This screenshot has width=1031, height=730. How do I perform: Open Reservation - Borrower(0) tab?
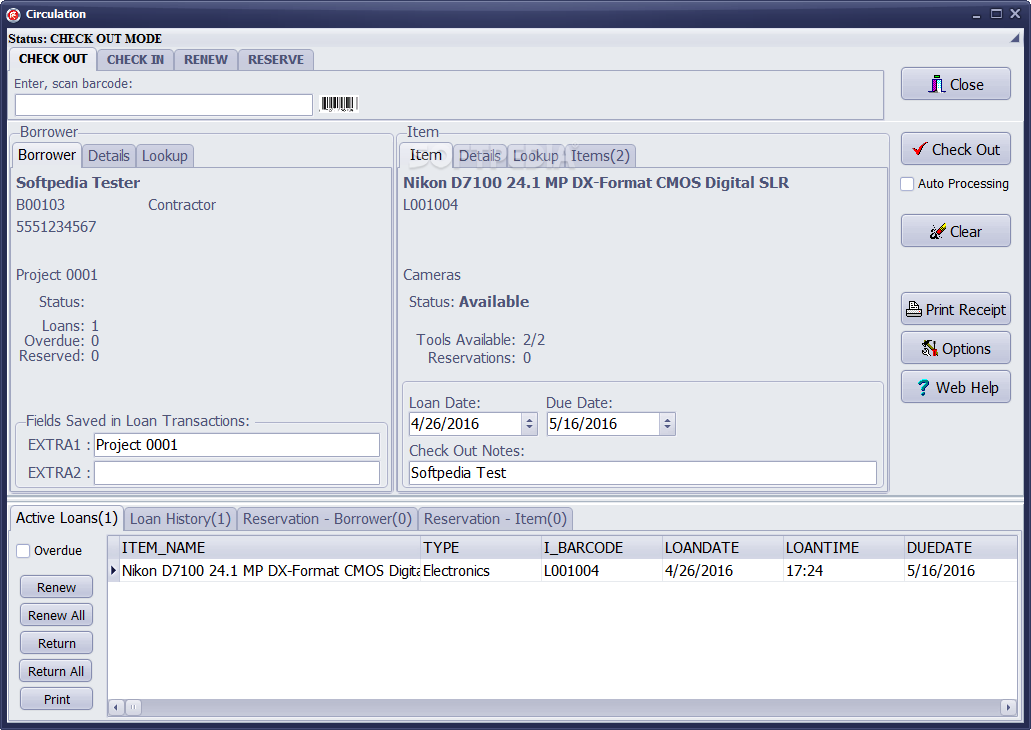(327, 519)
